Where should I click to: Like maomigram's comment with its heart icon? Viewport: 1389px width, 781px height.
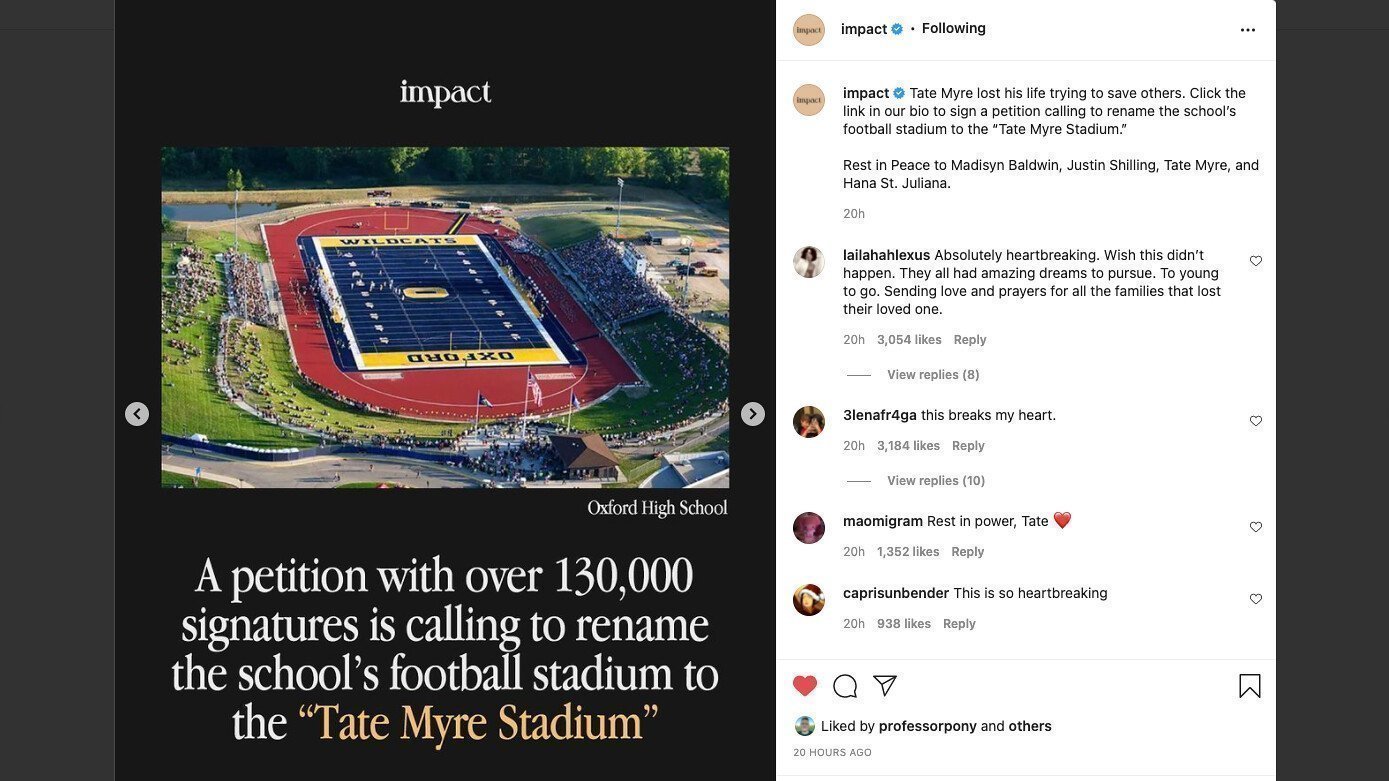coord(1256,527)
